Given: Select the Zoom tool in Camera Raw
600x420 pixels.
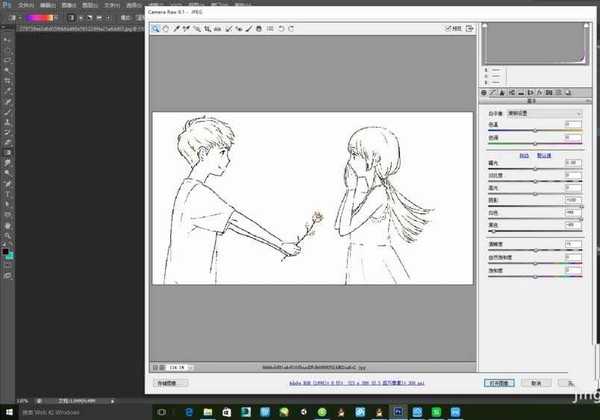Looking at the screenshot, I should point(156,29).
